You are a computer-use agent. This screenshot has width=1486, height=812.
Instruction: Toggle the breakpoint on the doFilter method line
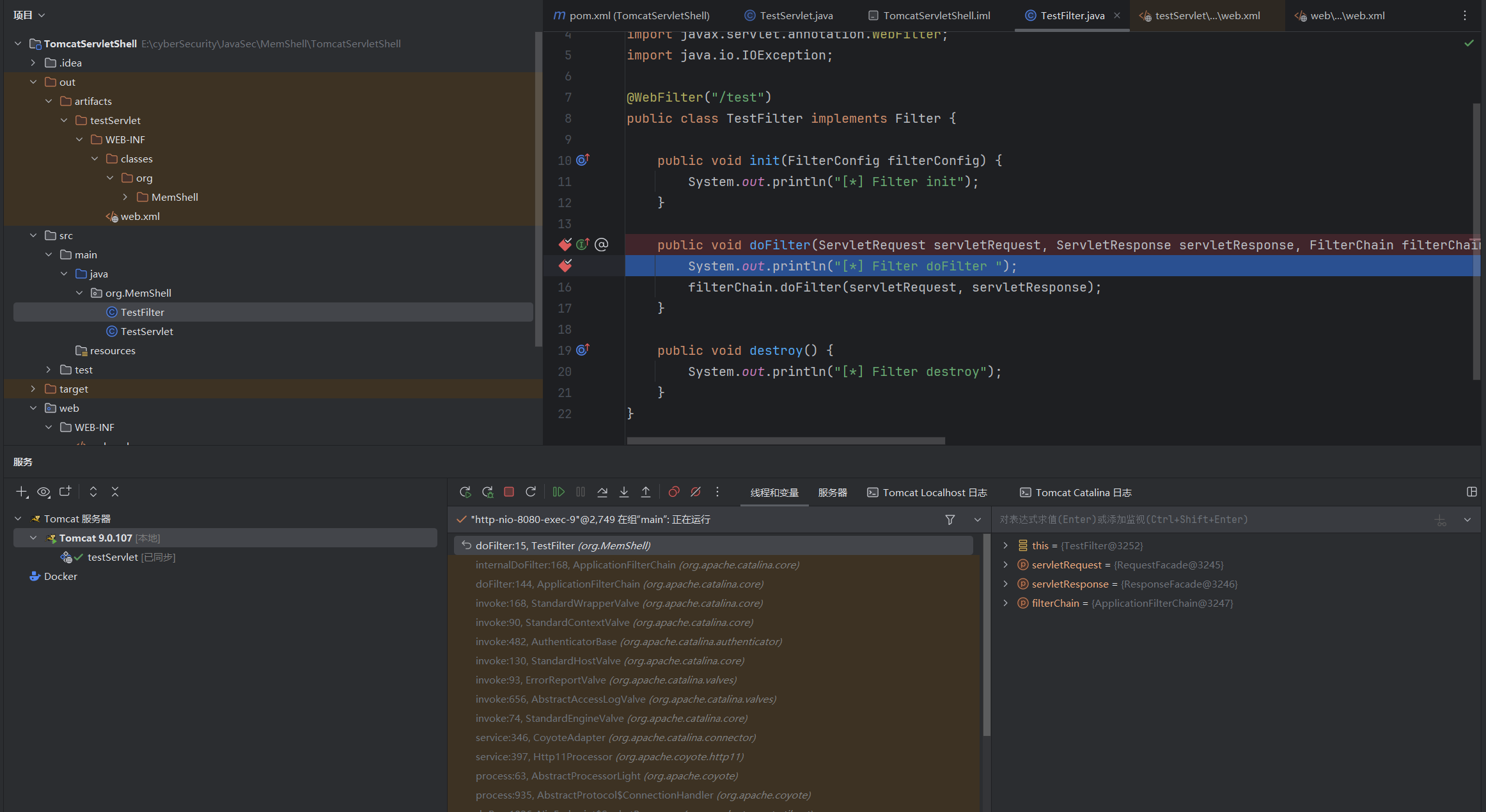tap(565, 245)
